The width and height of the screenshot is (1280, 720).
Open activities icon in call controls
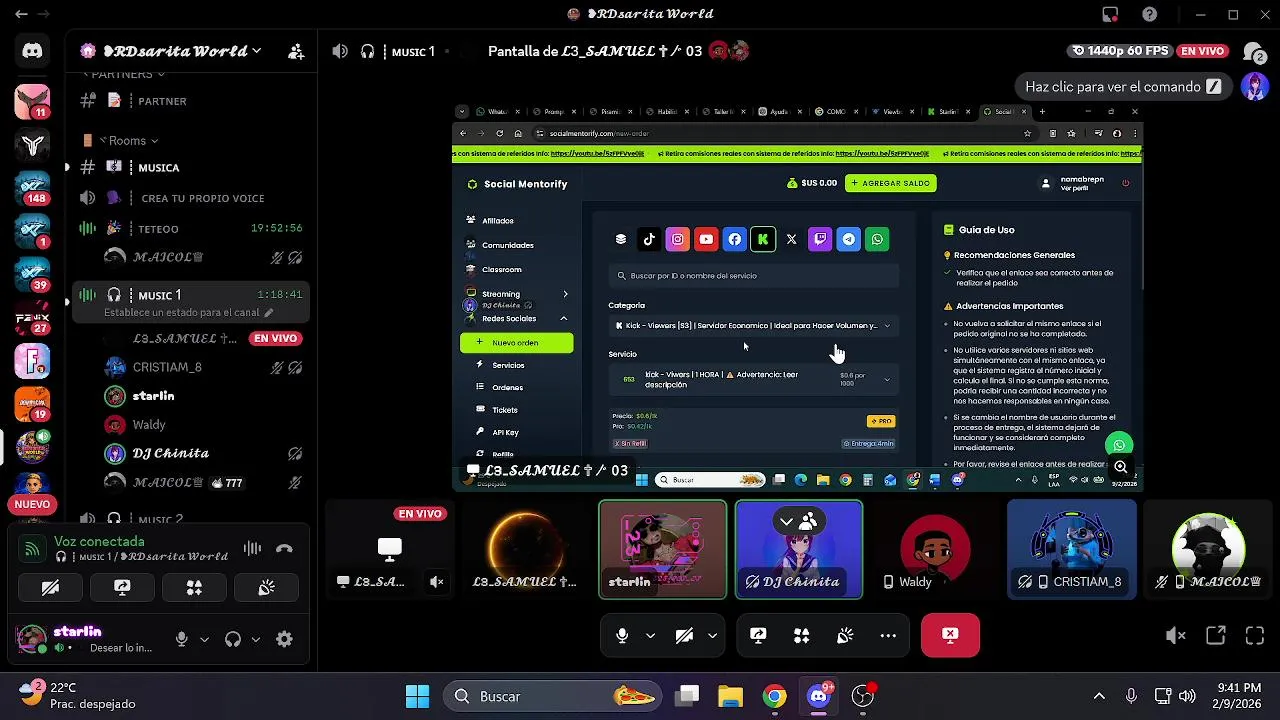pos(801,635)
